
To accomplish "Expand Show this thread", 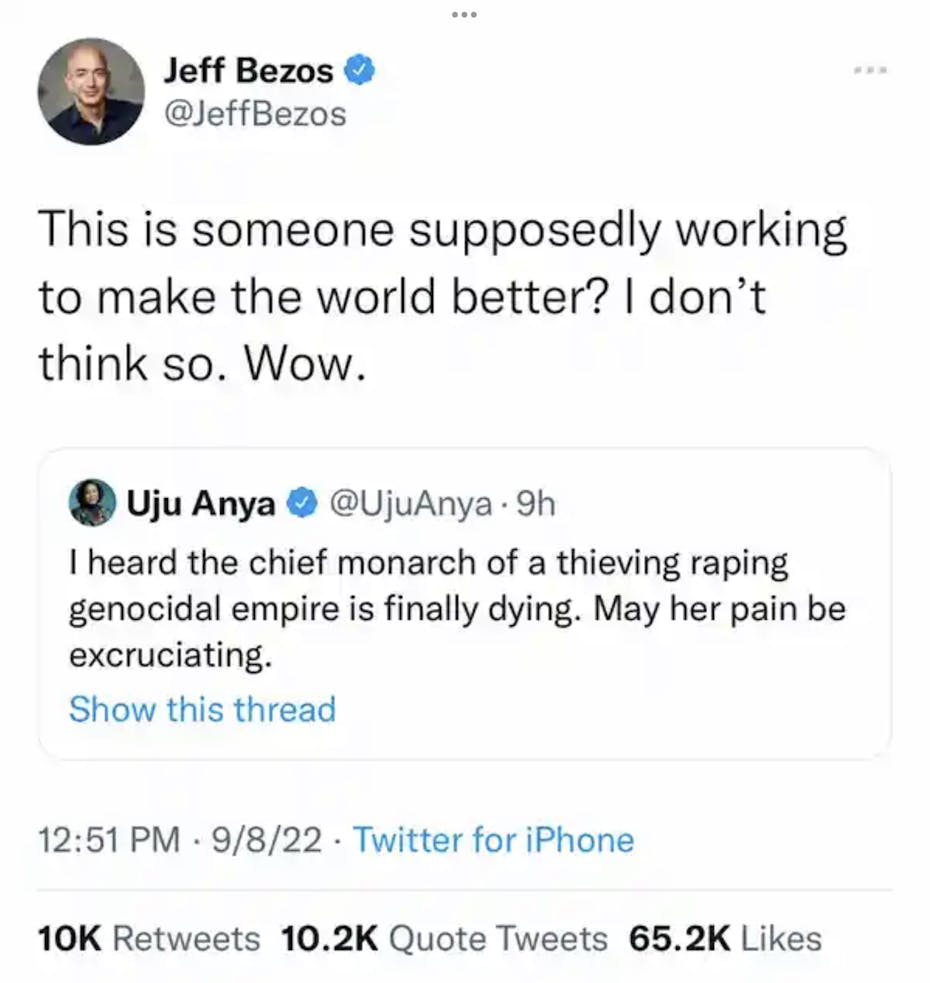I will pos(202,709).
